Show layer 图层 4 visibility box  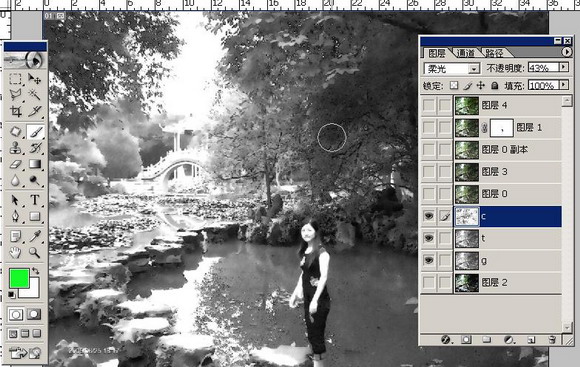click(429, 105)
